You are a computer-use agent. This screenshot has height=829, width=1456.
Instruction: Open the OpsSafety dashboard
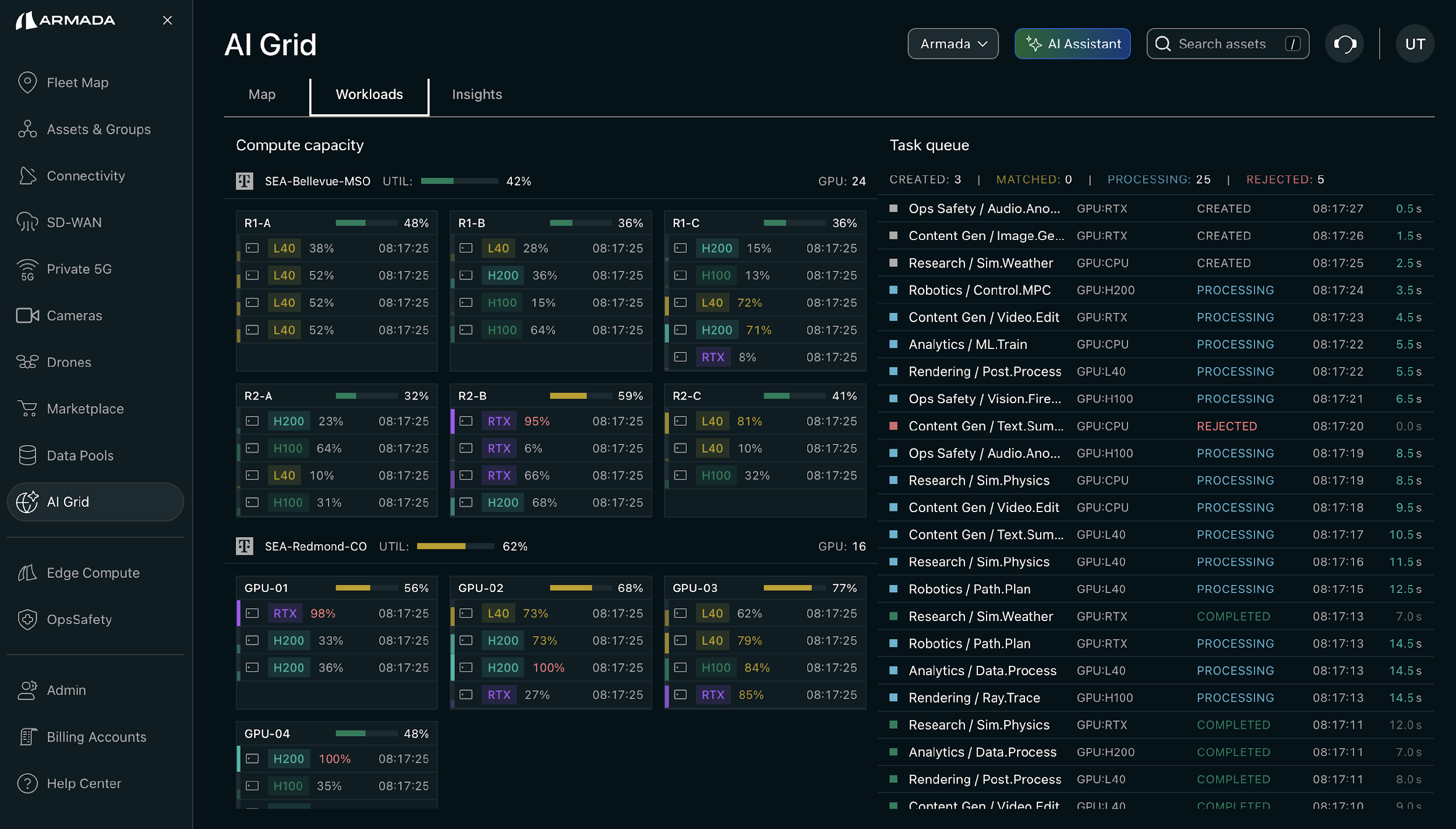coord(79,619)
